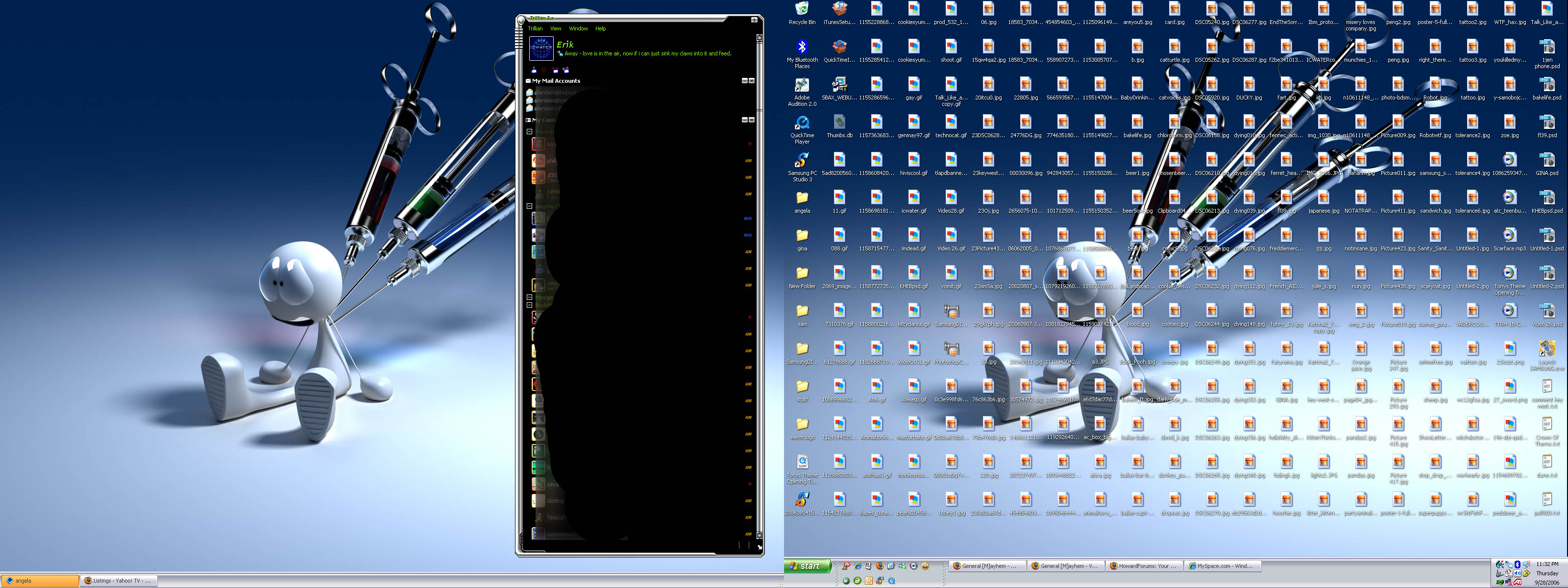Click Trillian alien head logo button
The width and height of the screenshot is (1568, 588).
[x=520, y=20]
